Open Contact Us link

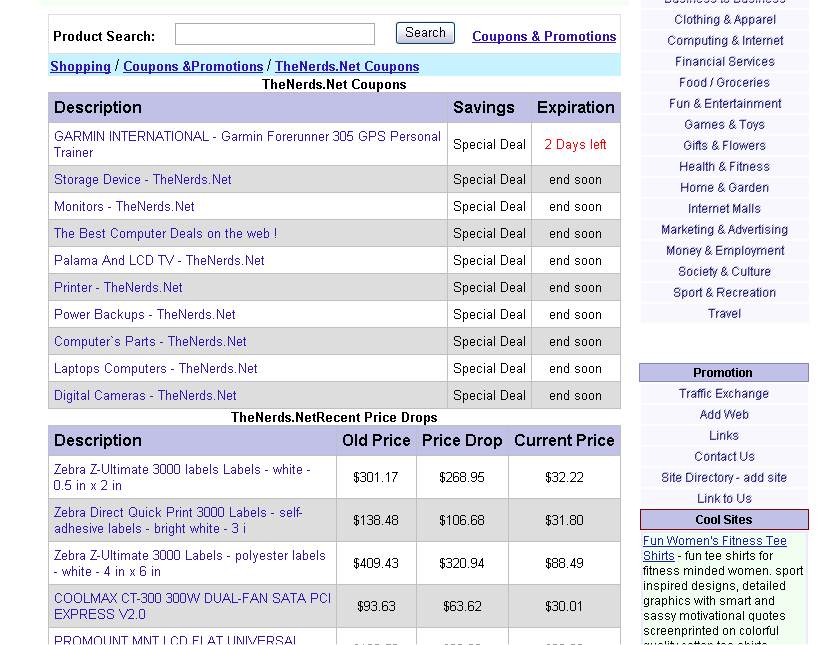tap(724, 457)
